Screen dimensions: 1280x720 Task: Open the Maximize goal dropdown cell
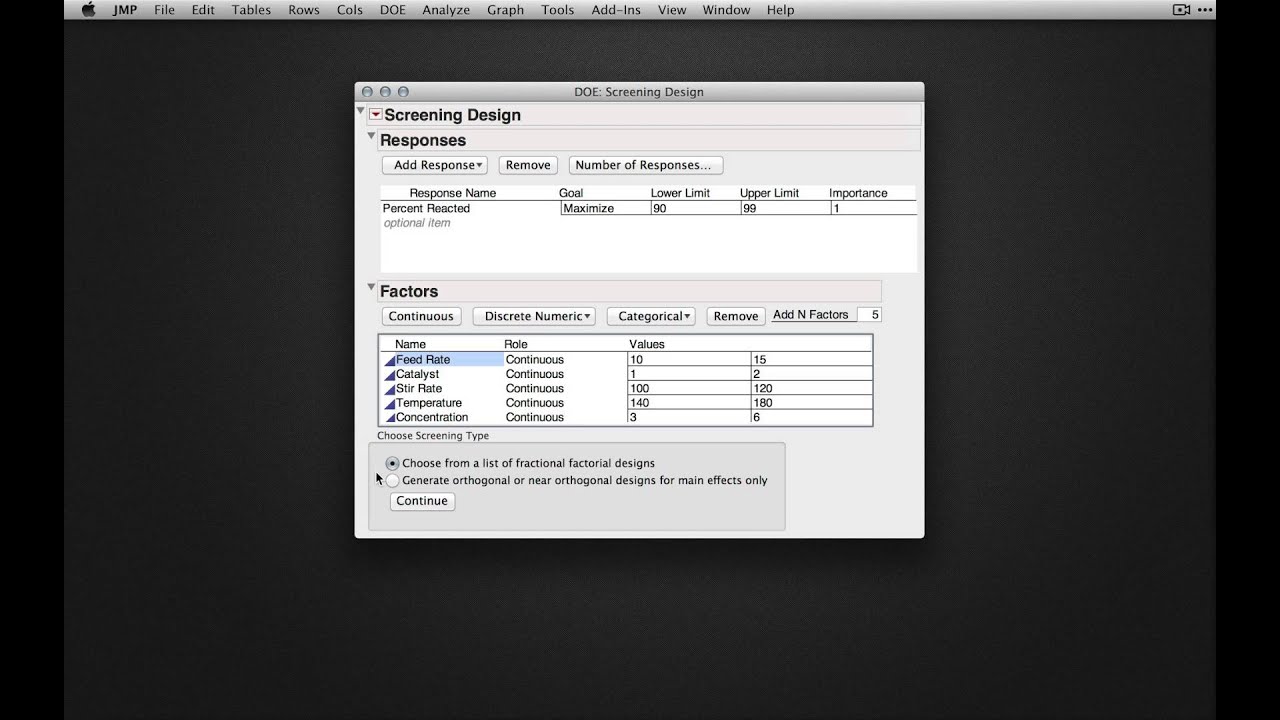pyautogui.click(x=605, y=208)
